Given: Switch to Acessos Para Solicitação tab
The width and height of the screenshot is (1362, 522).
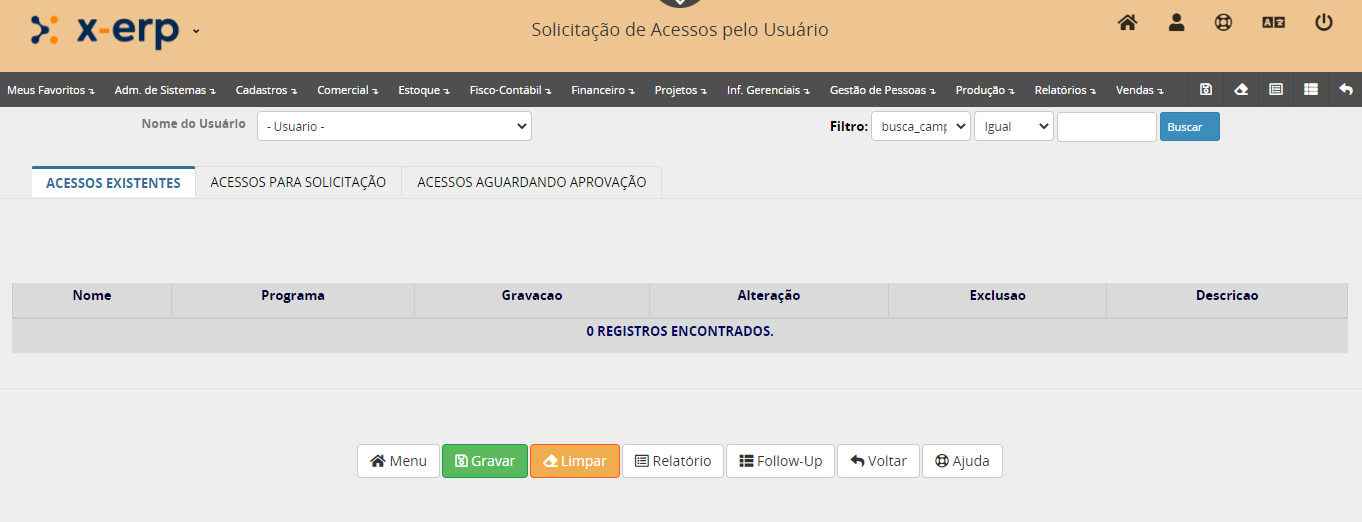Looking at the screenshot, I should tap(298, 182).
